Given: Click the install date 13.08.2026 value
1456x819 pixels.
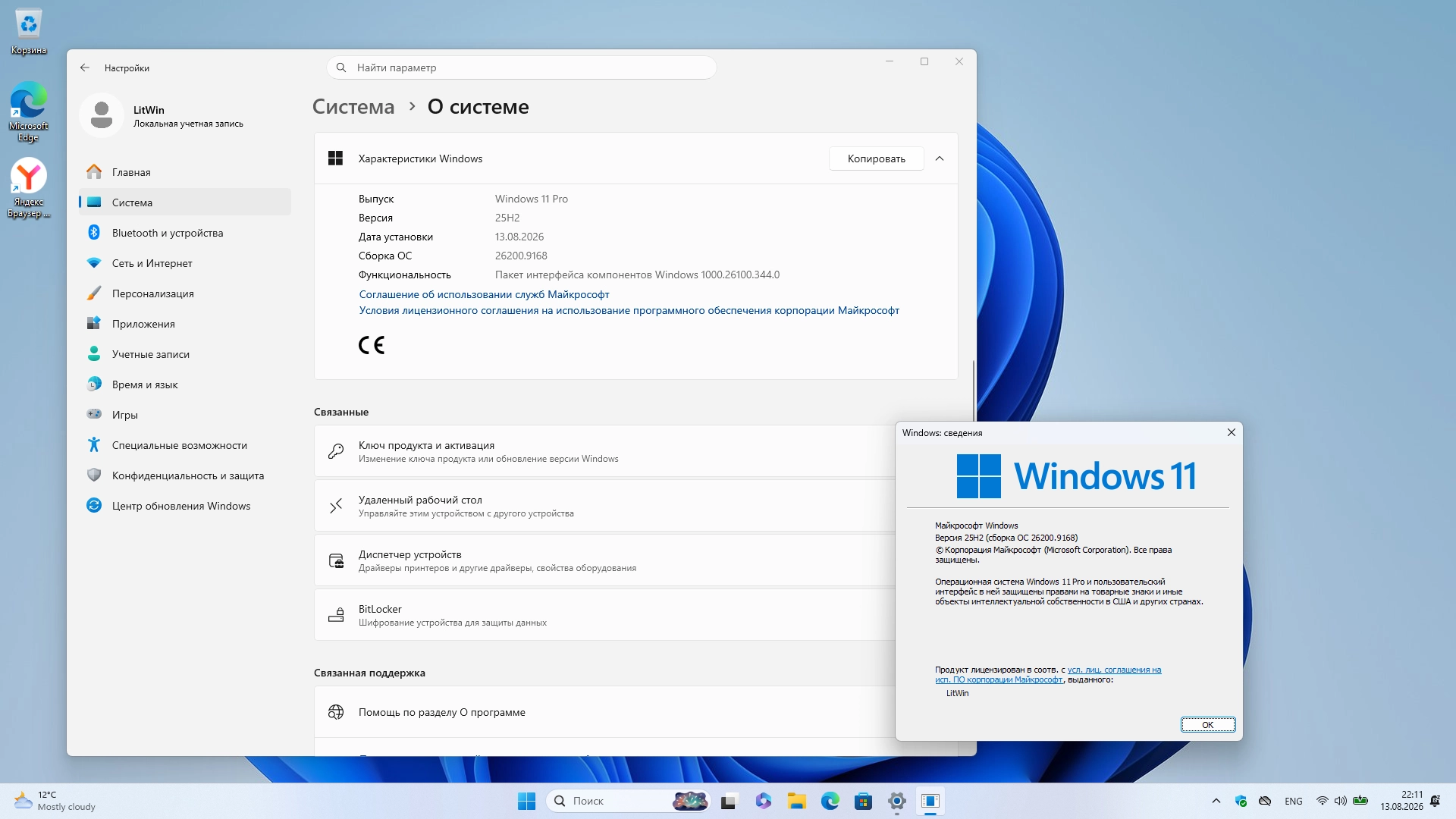Looking at the screenshot, I should point(519,237).
